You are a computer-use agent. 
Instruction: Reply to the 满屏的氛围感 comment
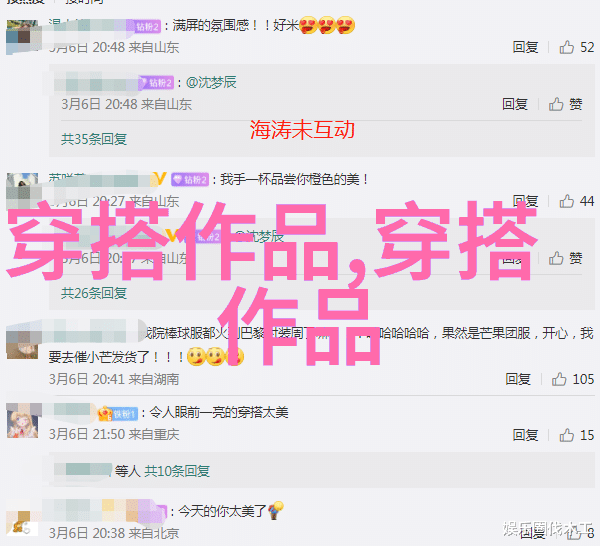525,47
